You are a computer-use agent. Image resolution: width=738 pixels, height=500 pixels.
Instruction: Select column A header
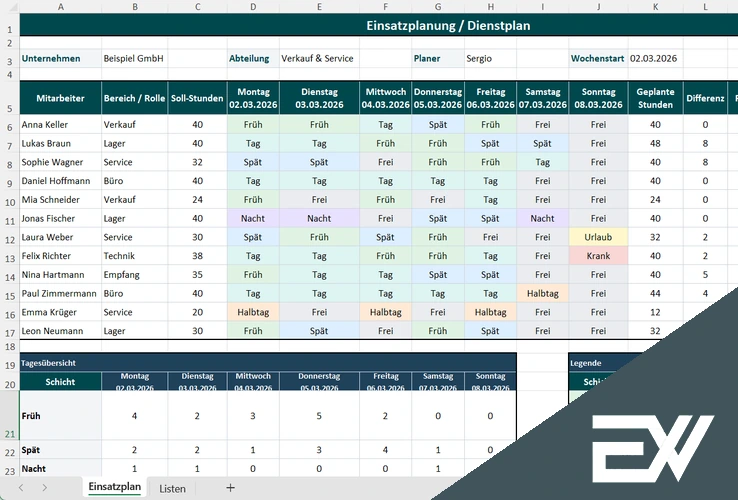pyautogui.click(x=60, y=7)
